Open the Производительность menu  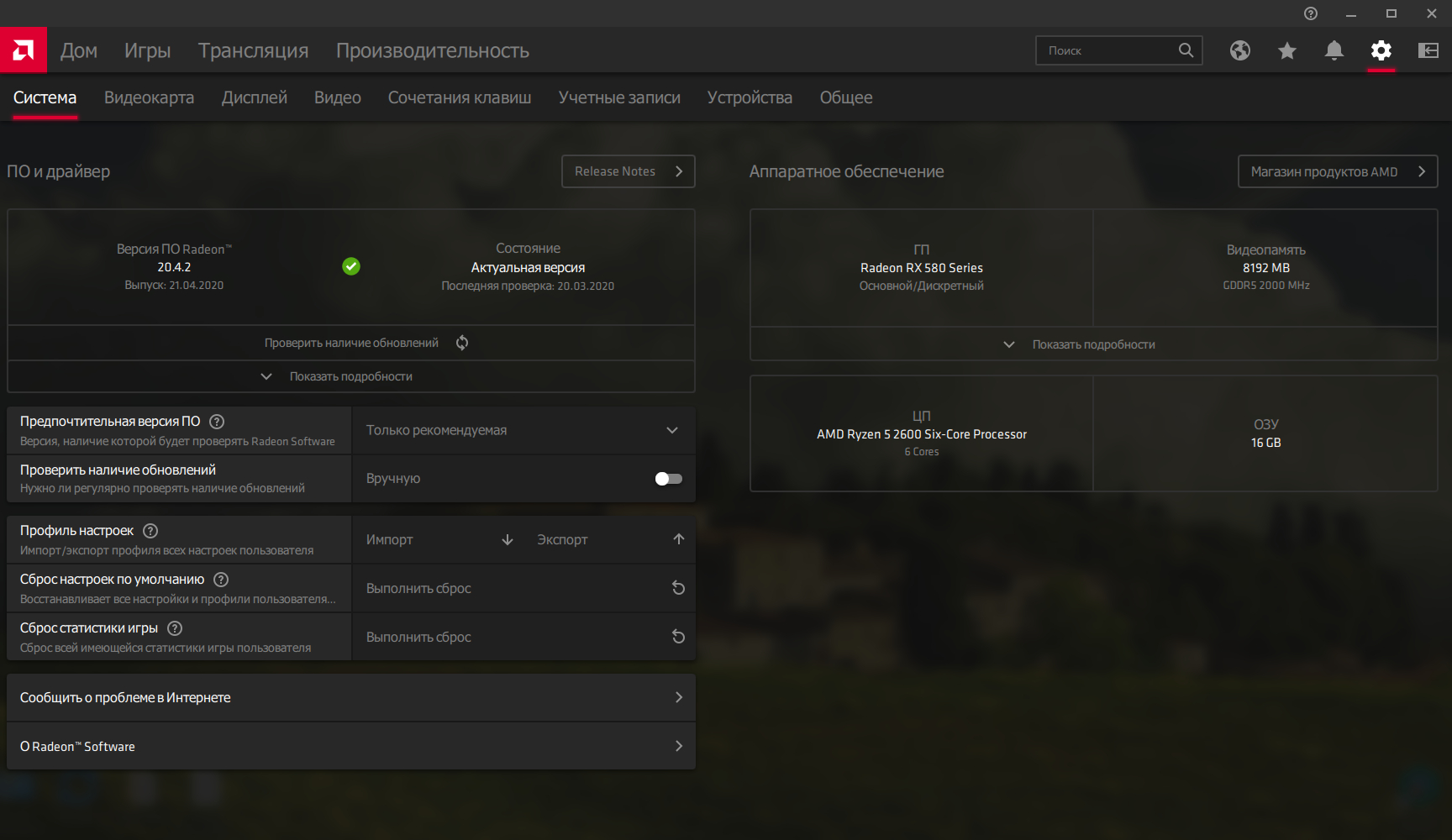point(433,50)
